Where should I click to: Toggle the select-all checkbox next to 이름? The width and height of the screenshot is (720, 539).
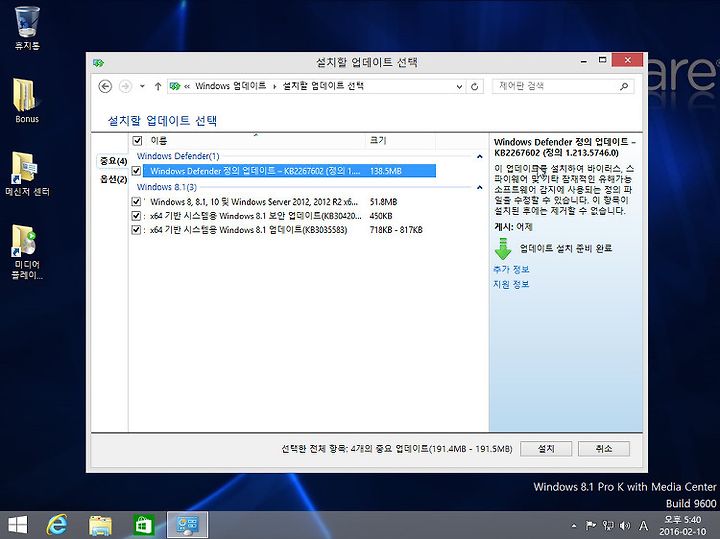pos(137,140)
